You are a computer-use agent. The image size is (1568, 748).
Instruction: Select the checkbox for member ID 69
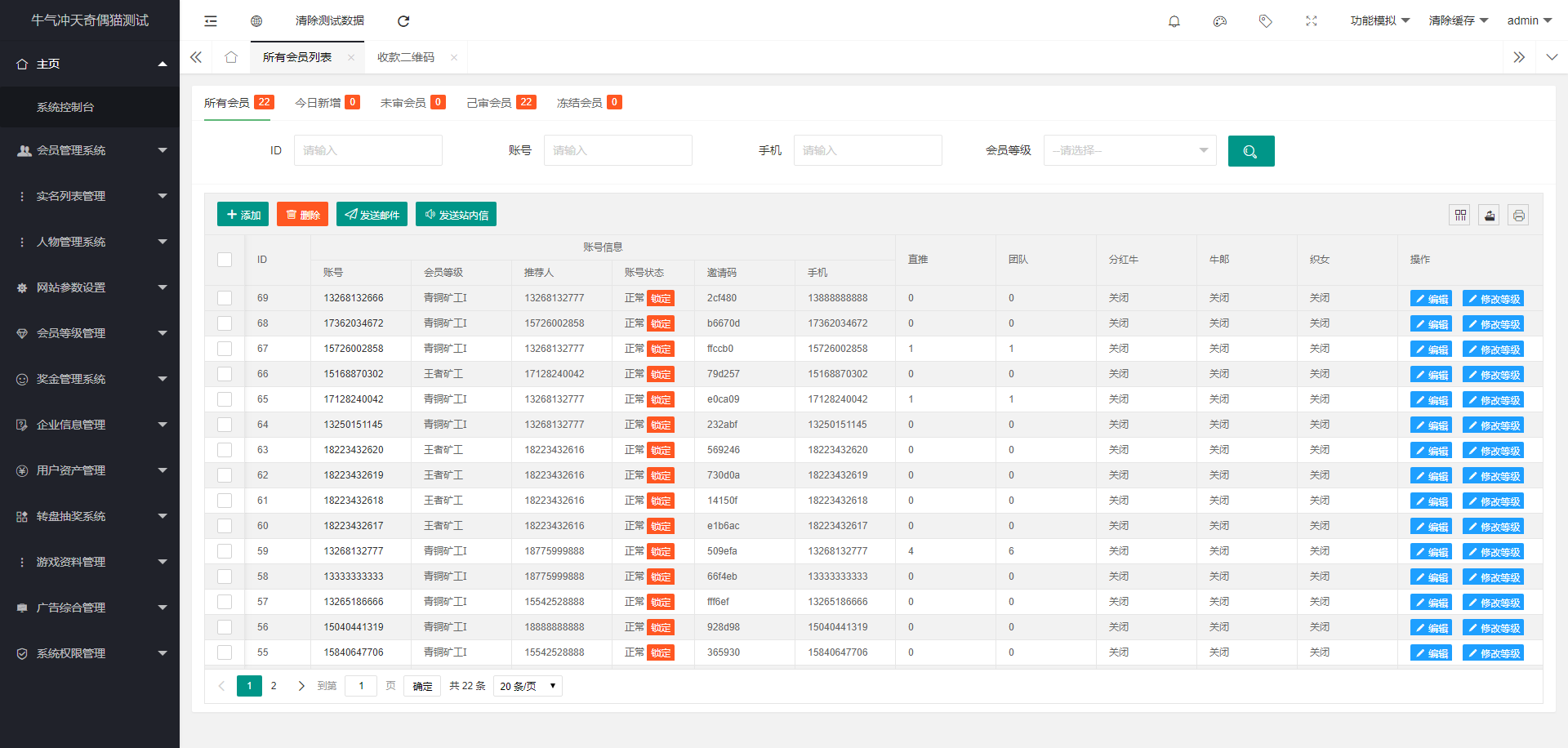click(x=225, y=298)
